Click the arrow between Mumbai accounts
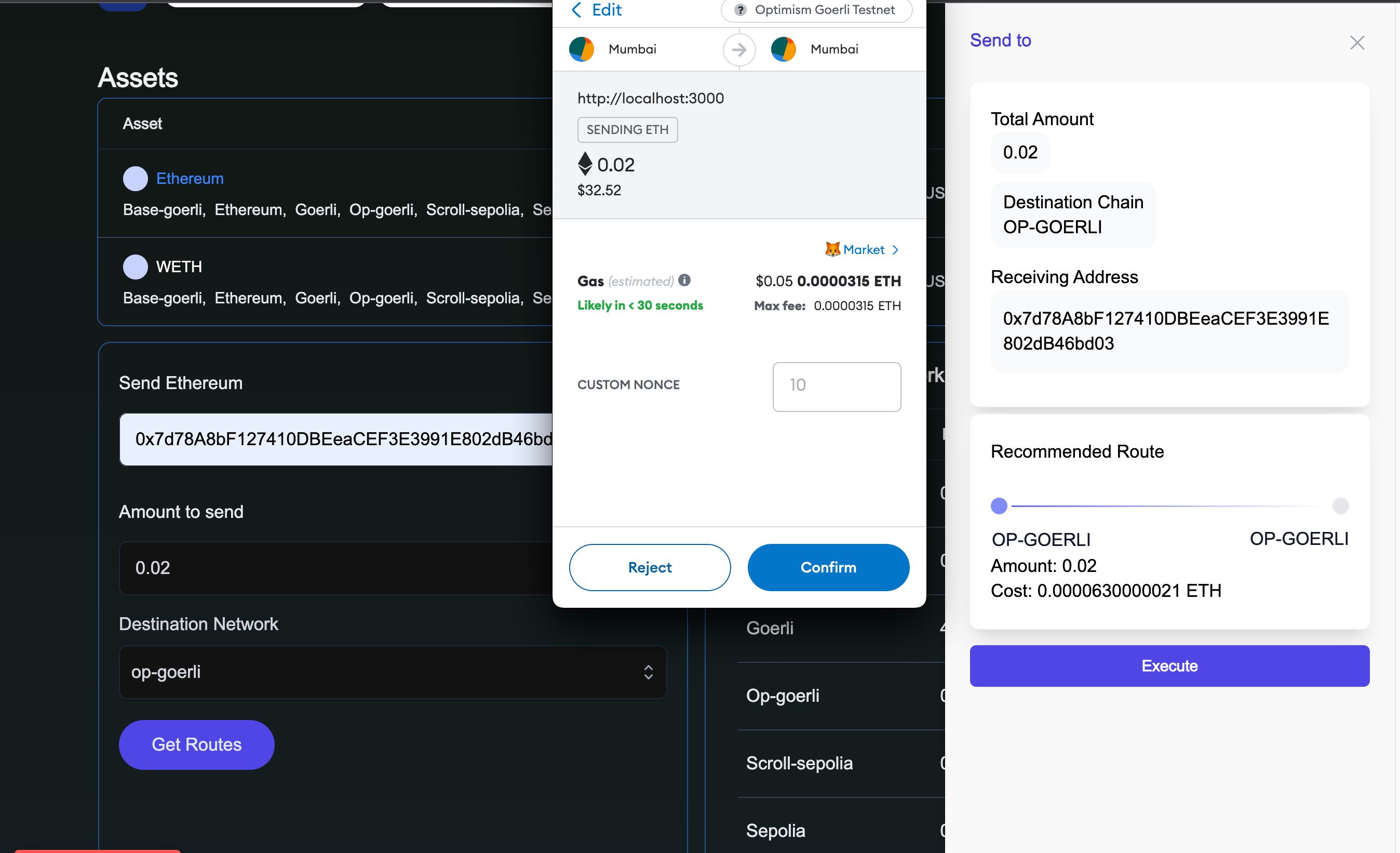1400x853 pixels. point(739,50)
